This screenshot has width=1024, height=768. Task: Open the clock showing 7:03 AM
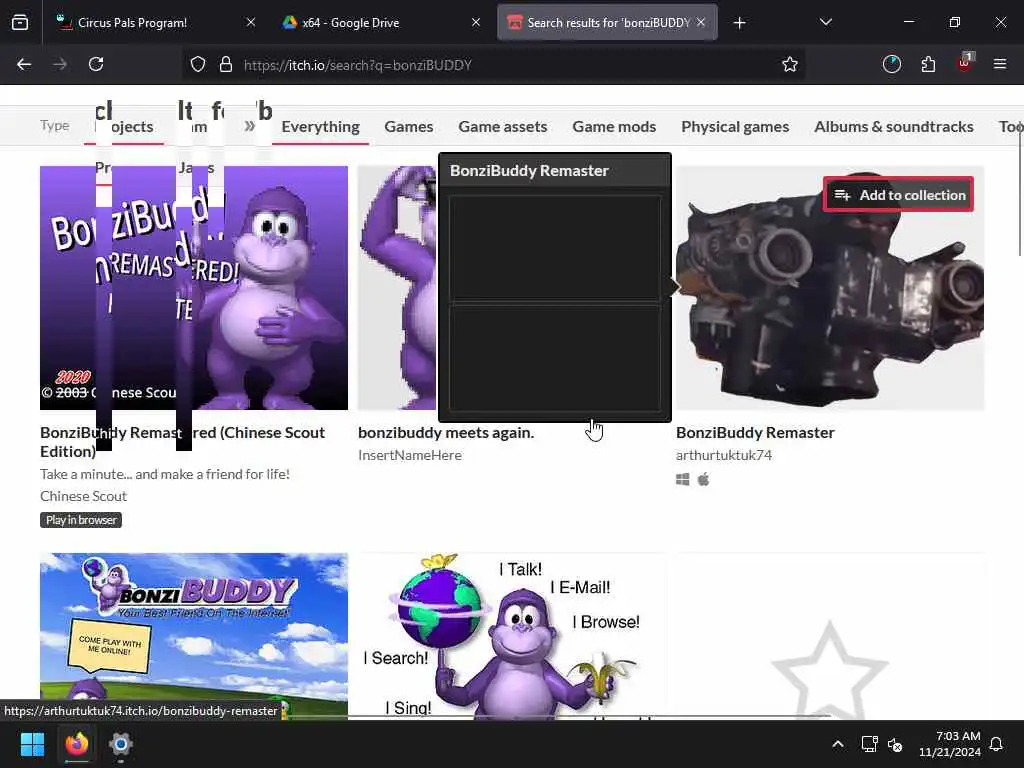pos(950,744)
